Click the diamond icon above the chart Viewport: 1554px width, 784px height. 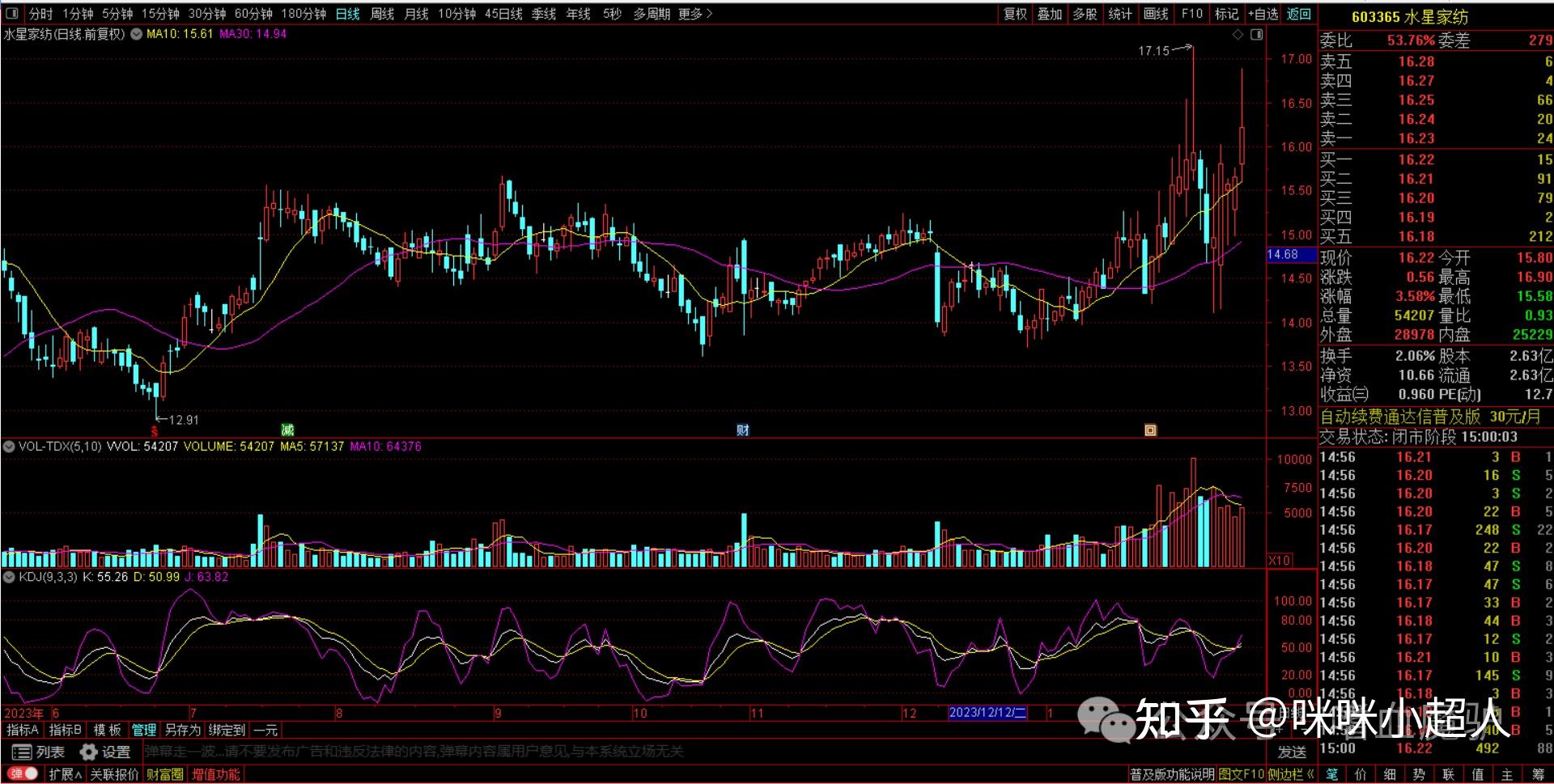[x=1237, y=34]
